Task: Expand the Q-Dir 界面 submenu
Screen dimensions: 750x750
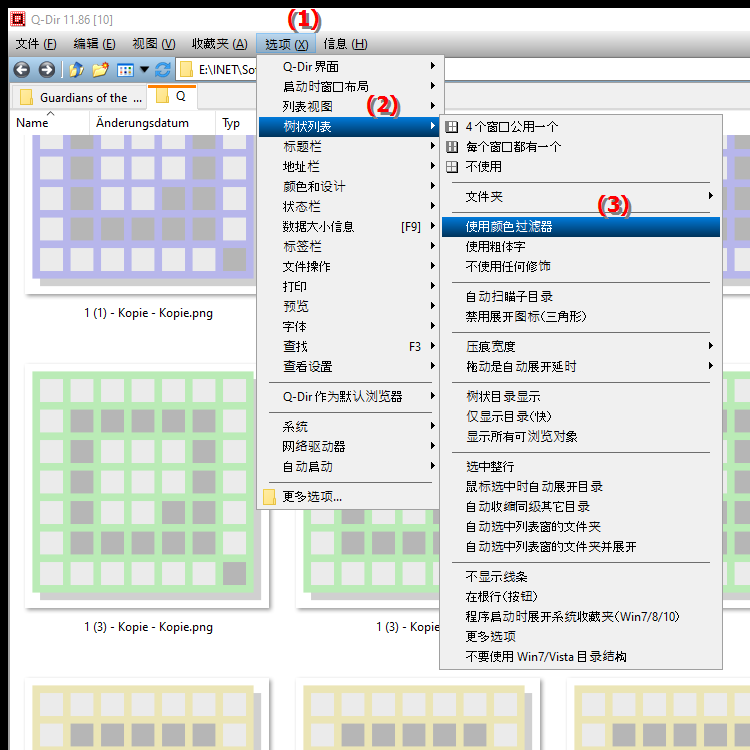Action: (x=349, y=66)
